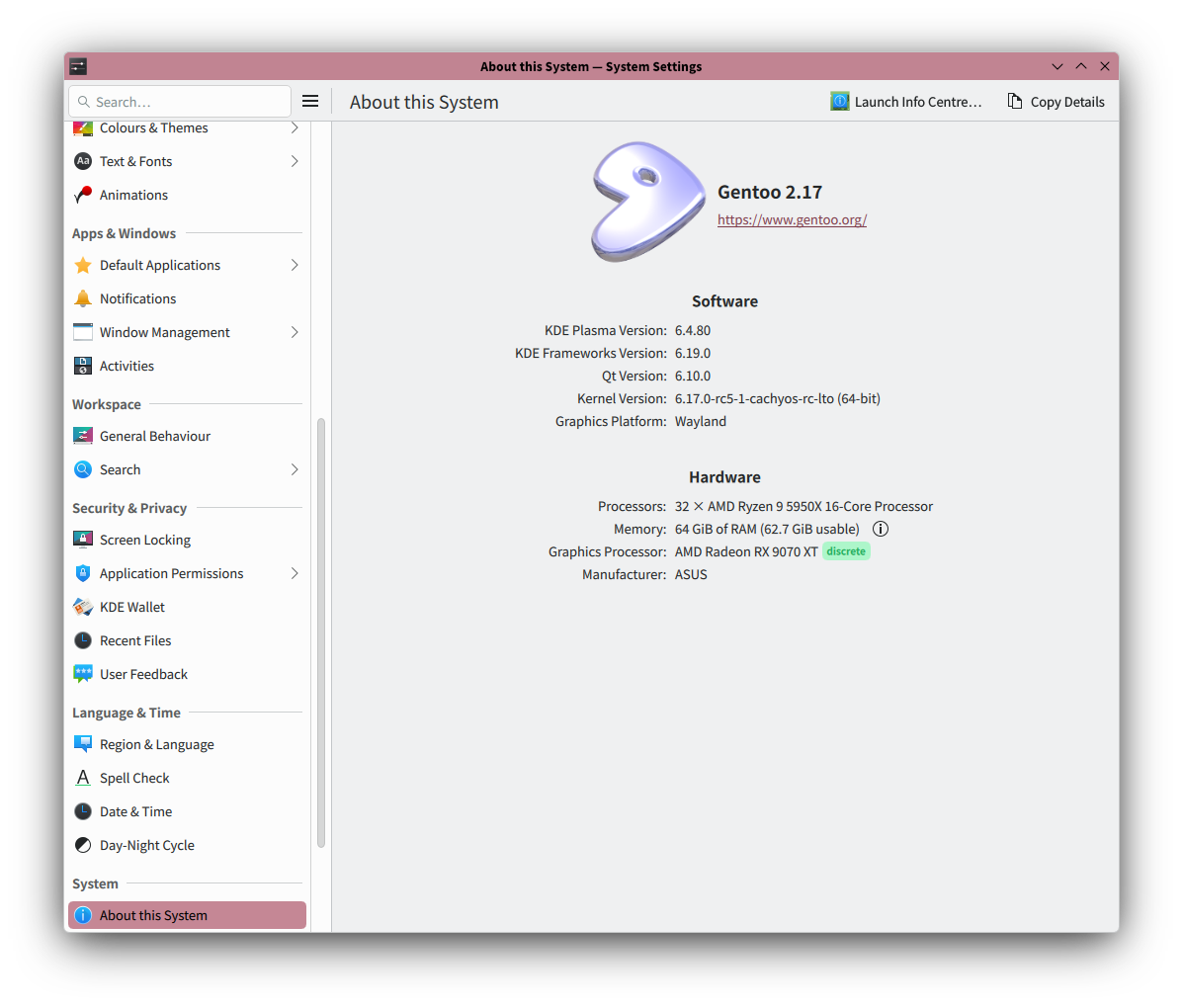Click the Spell Check letter A icon
Image resolution: width=1183 pixels, height=1008 pixels.
(83, 778)
